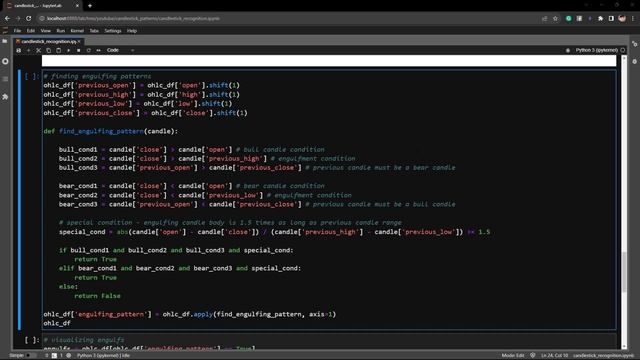Open a new browser tab

click(x=90, y=6)
